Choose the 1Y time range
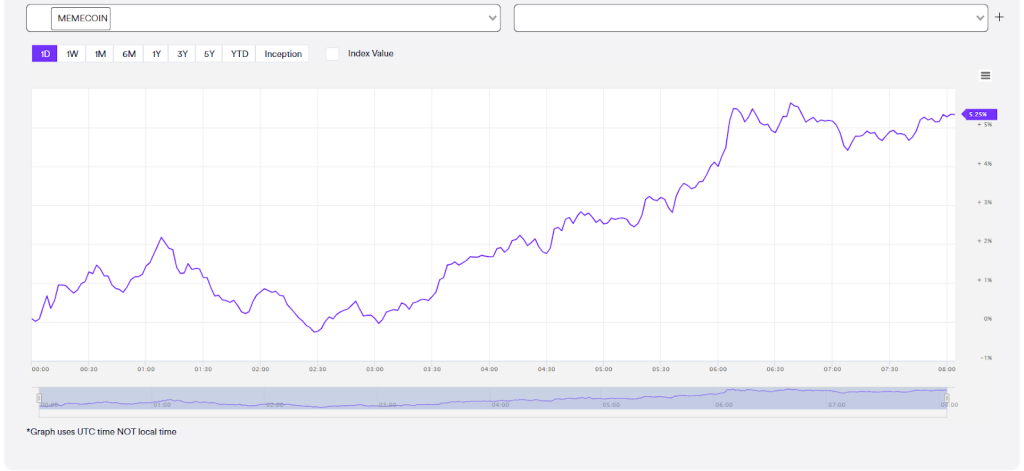The width and height of the screenshot is (1024, 471). coord(156,54)
